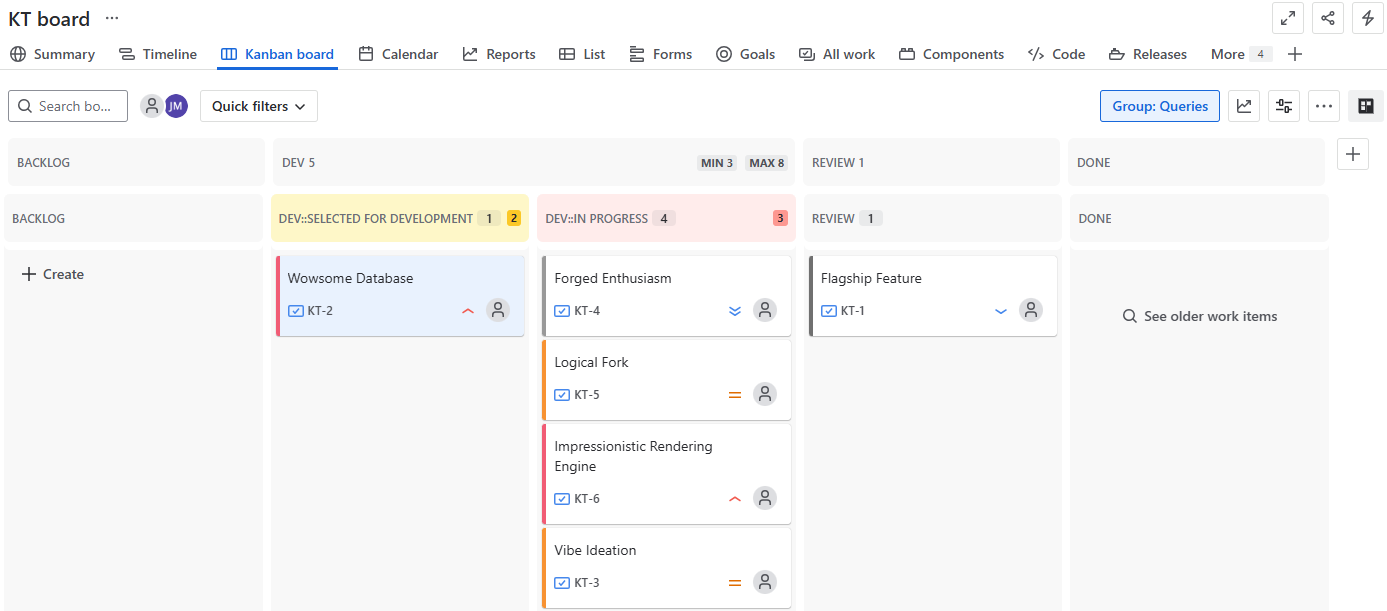Click the Search board input field
The height and width of the screenshot is (611, 1387).
(68, 106)
